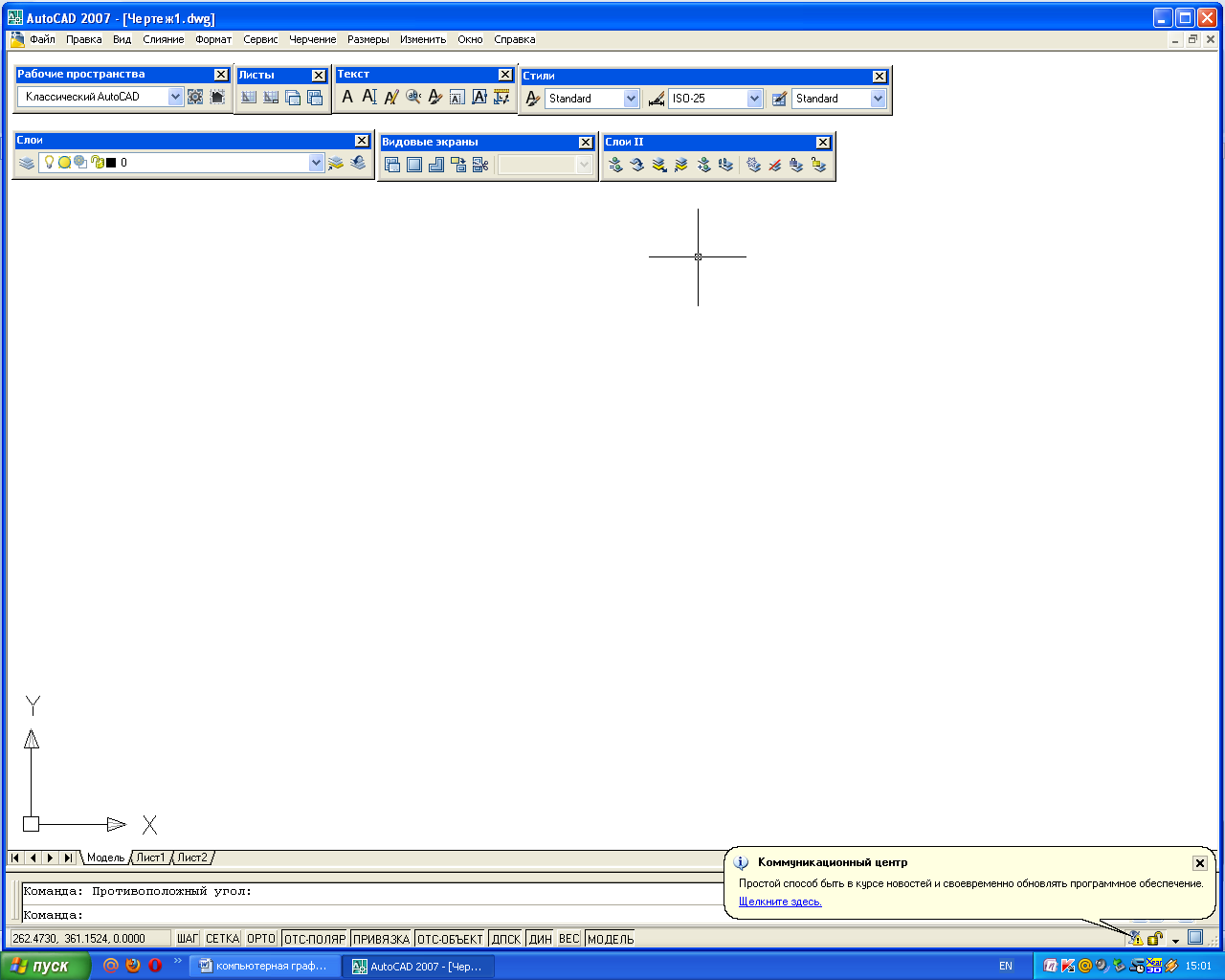The width and height of the screenshot is (1225, 980).
Task: Click the Dimension Style icon beside ISO-25
Action: (x=656, y=99)
